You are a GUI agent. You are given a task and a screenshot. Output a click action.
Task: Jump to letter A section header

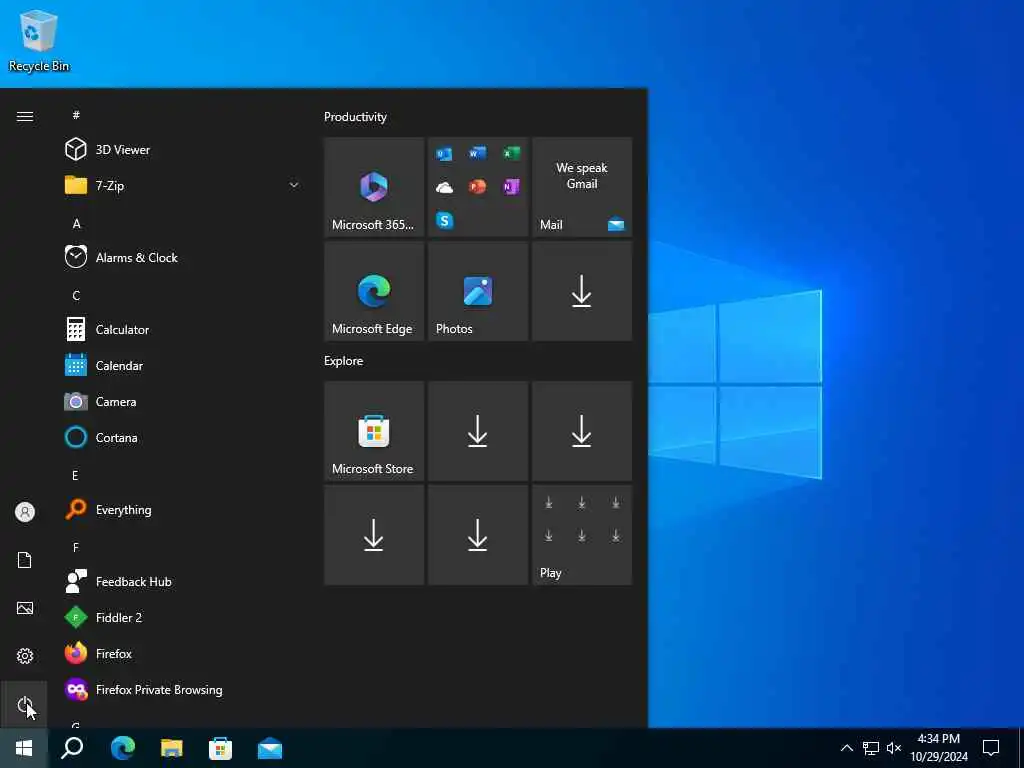(76, 224)
